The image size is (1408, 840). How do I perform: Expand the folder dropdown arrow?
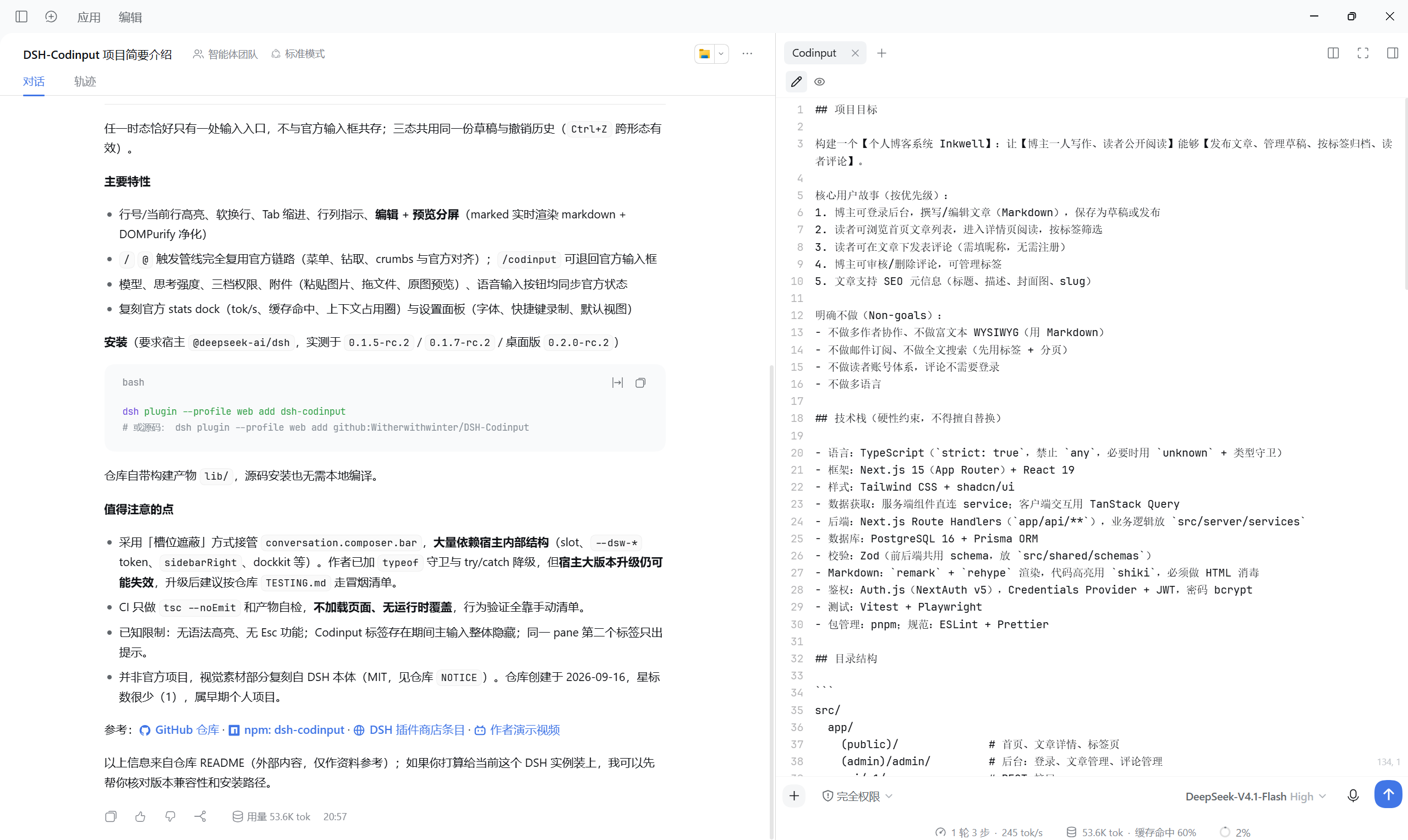[721, 54]
